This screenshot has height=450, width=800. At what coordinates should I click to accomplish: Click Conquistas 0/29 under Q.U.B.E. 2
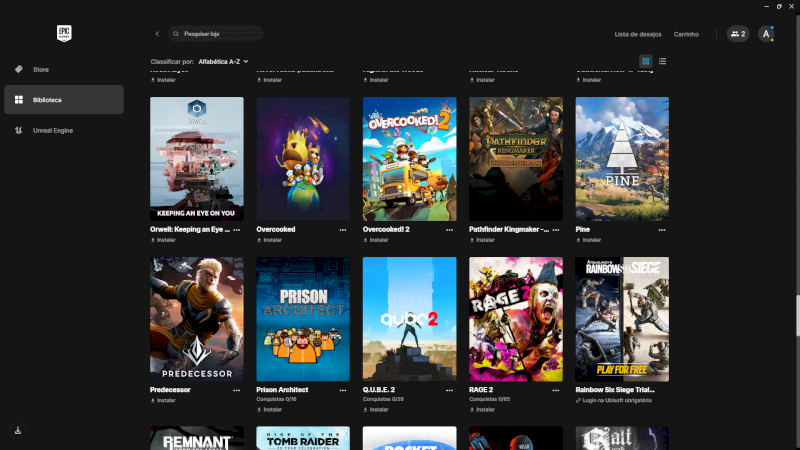point(383,399)
